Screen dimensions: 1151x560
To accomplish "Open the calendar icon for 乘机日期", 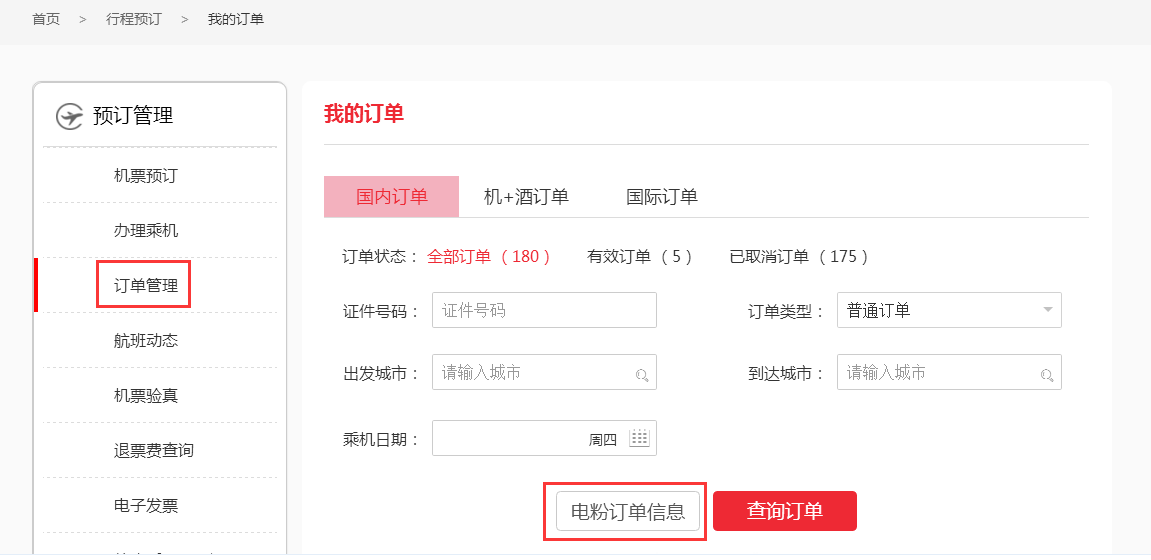I will tap(639, 438).
